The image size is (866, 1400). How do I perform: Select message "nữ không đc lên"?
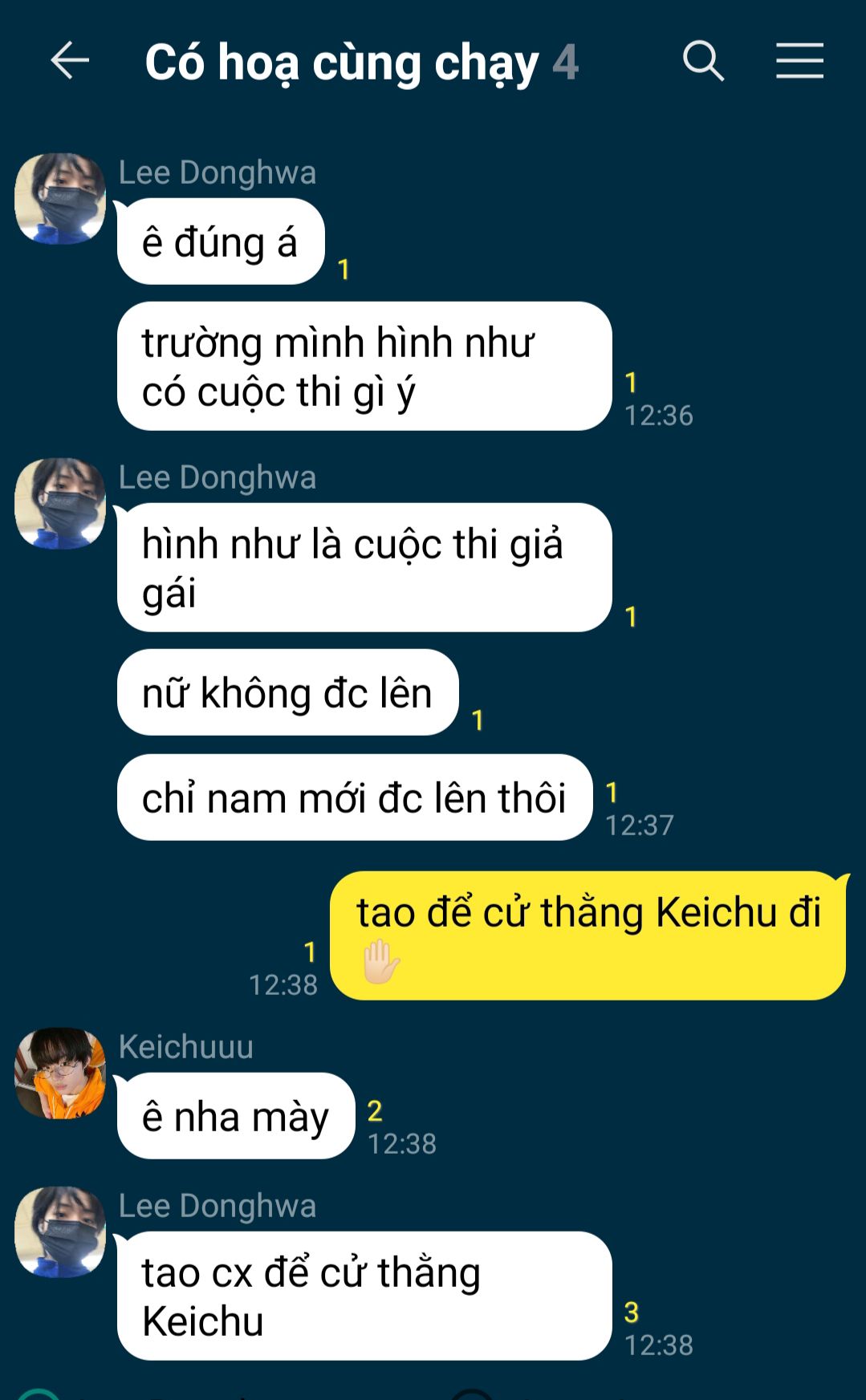click(x=288, y=692)
